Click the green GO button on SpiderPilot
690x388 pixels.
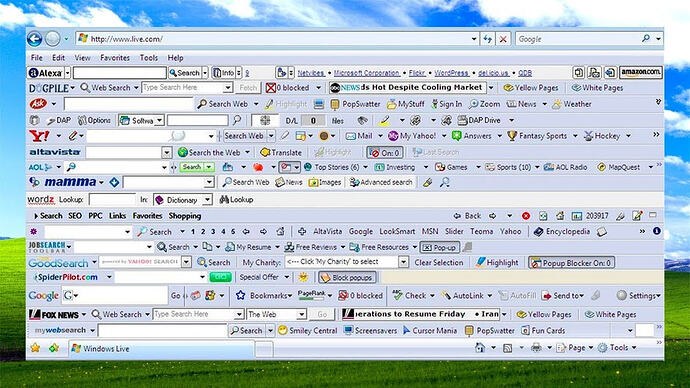[220, 277]
